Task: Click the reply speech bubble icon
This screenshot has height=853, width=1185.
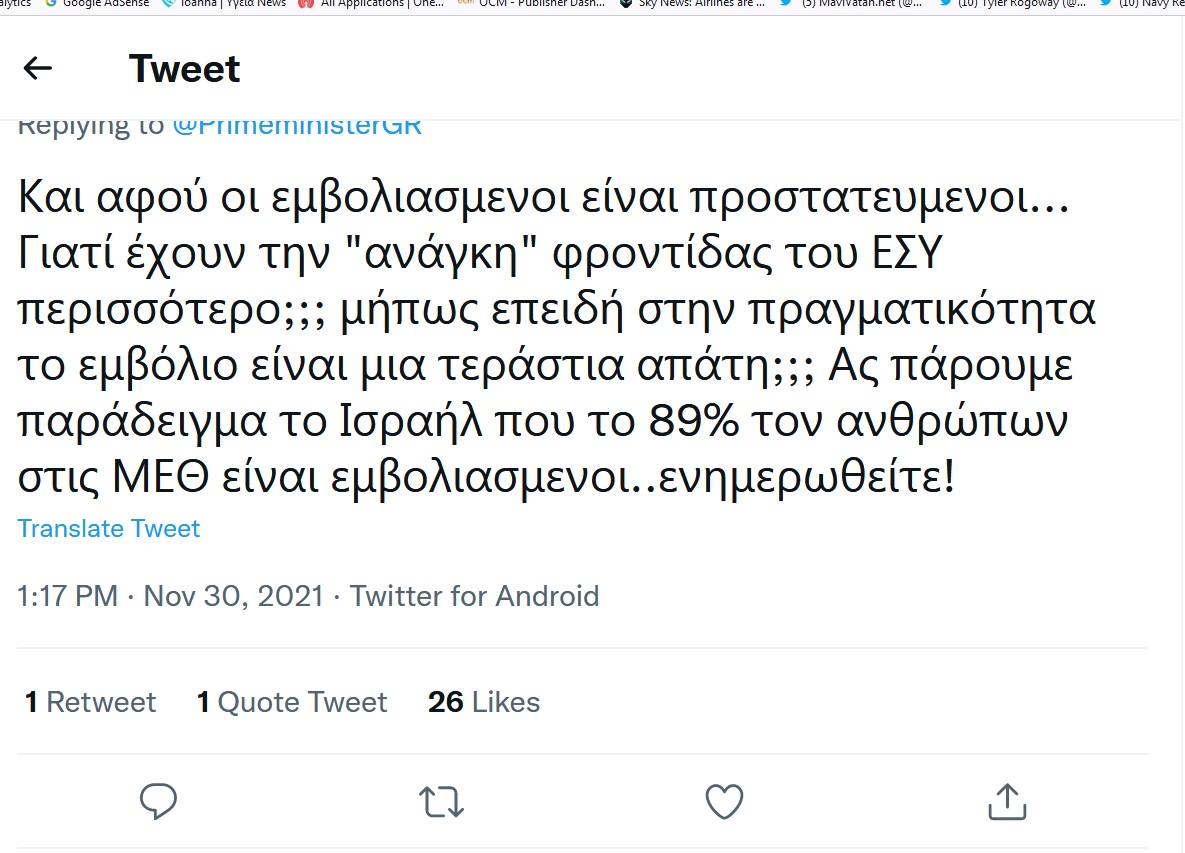Action: tap(158, 801)
